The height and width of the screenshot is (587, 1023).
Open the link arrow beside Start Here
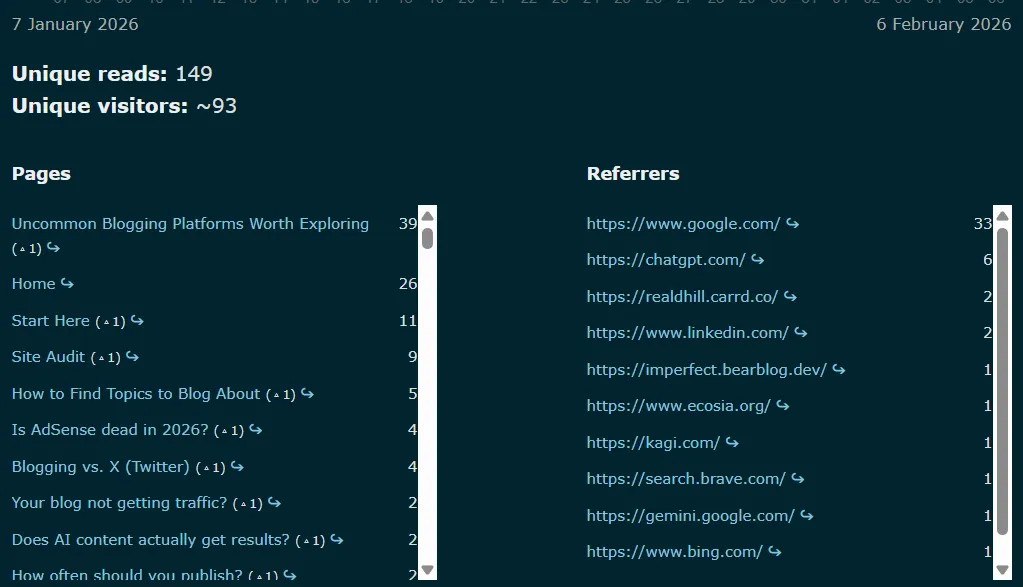(x=137, y=320)
